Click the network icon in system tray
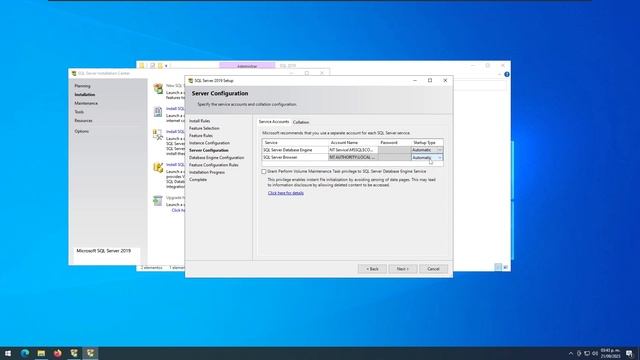The height and width of the screenshot is (360, 640). (x=587, y=353)
